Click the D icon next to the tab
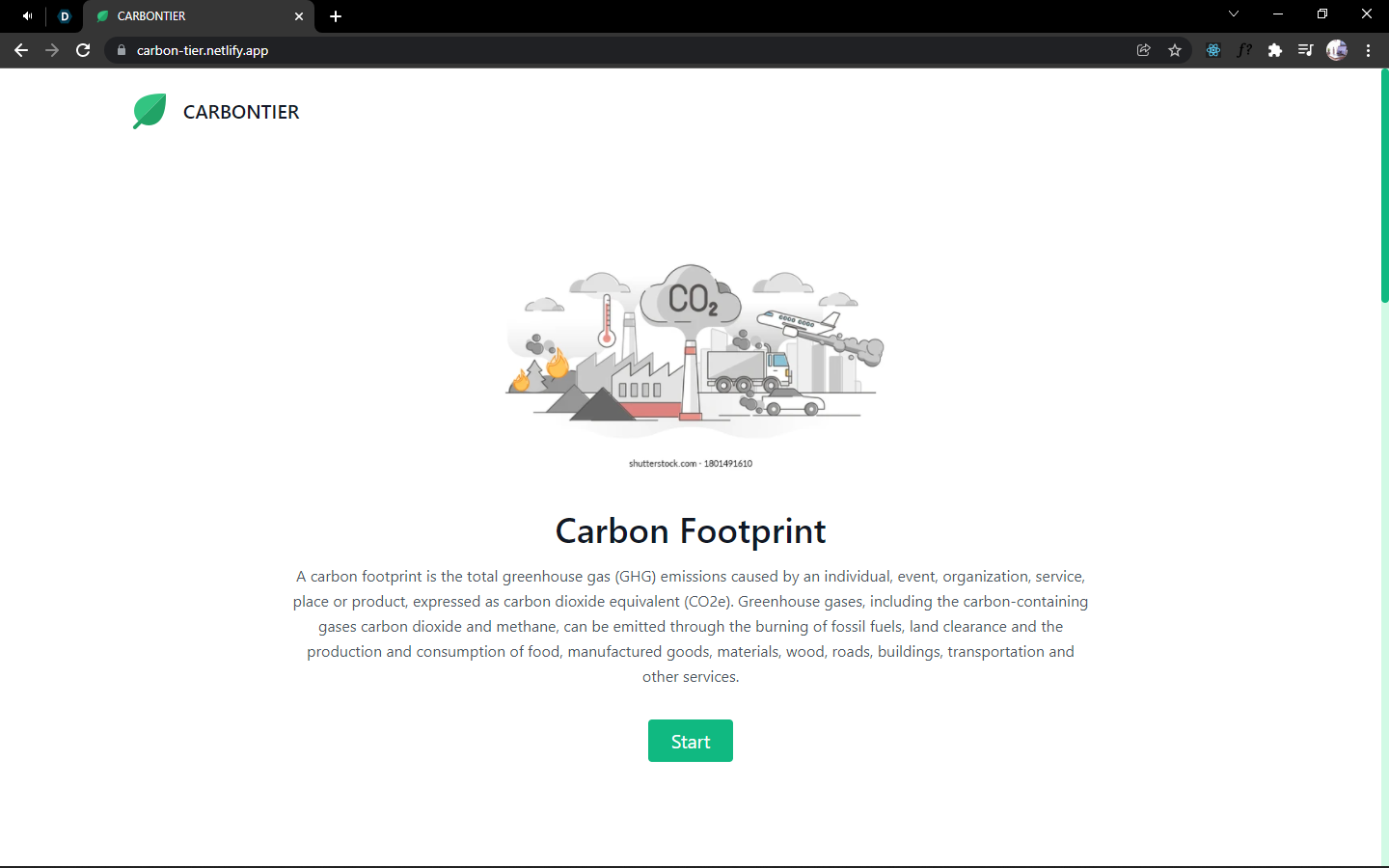Image resolution: width=1389 pixels, height=868 pixels. click(x=64, y=16)
